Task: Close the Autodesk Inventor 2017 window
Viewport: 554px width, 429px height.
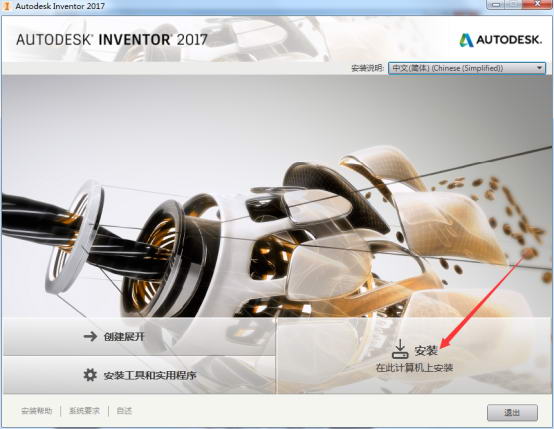Action: 537,5
